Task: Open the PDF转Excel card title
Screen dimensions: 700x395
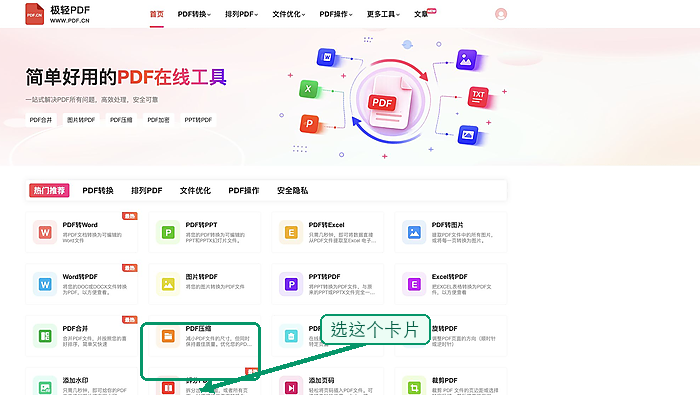Action: (x=326, y=225)
